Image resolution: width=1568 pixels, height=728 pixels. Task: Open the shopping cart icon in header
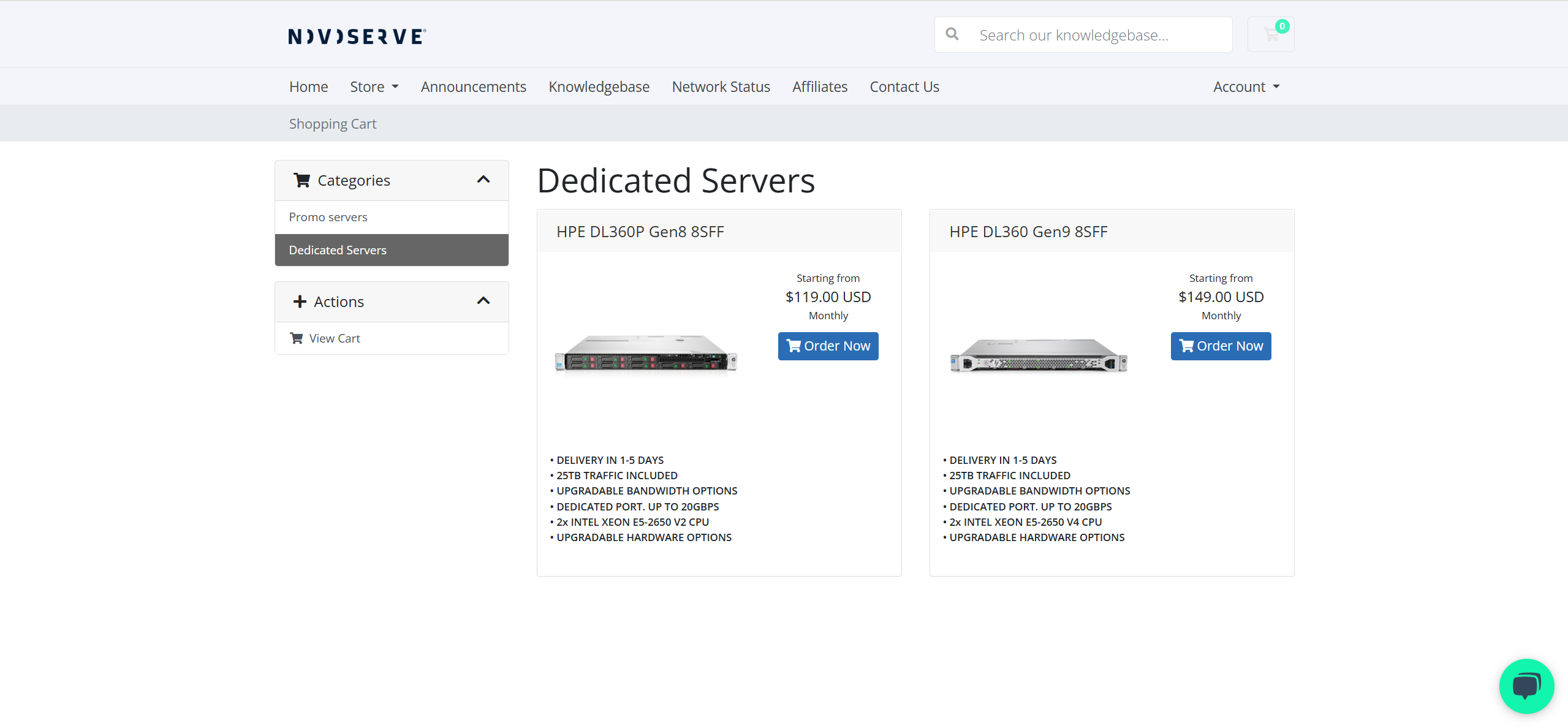click(x=1271, y=34)
